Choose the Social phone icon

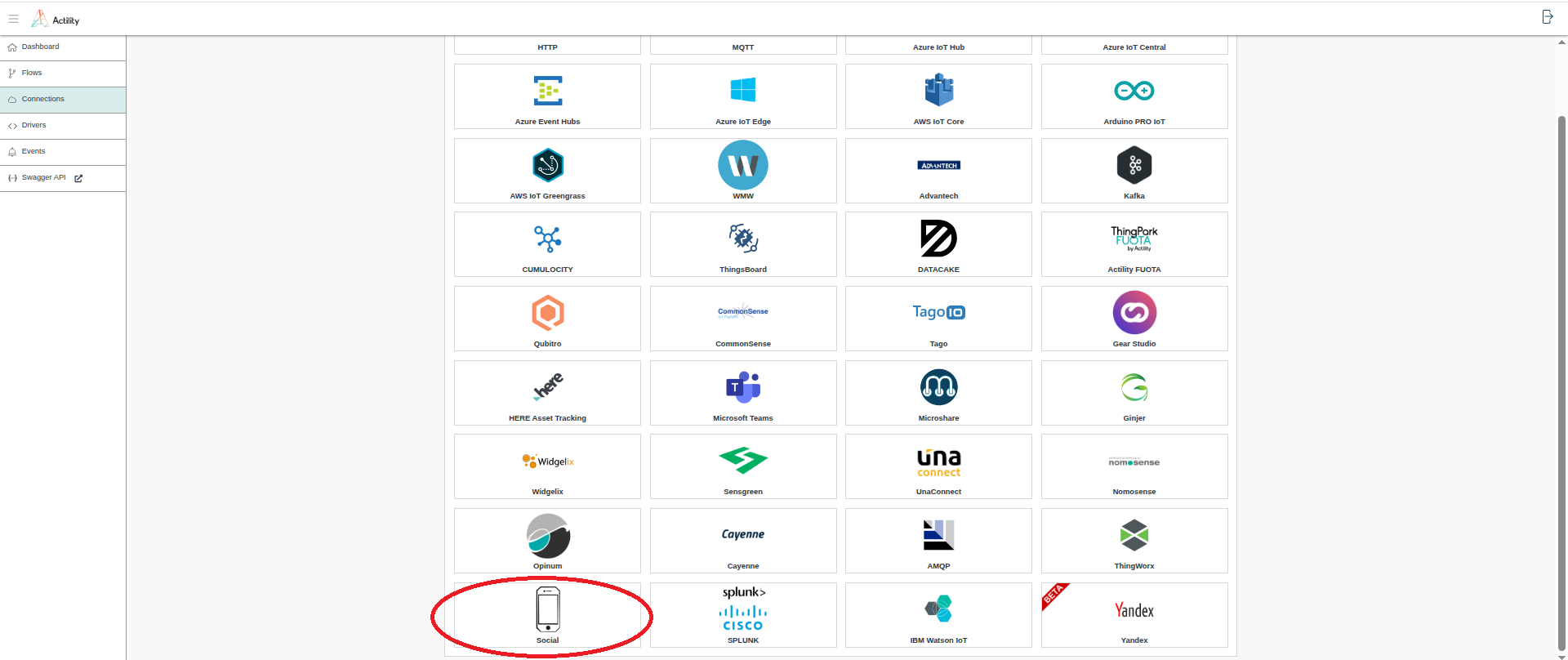[547, 609]
